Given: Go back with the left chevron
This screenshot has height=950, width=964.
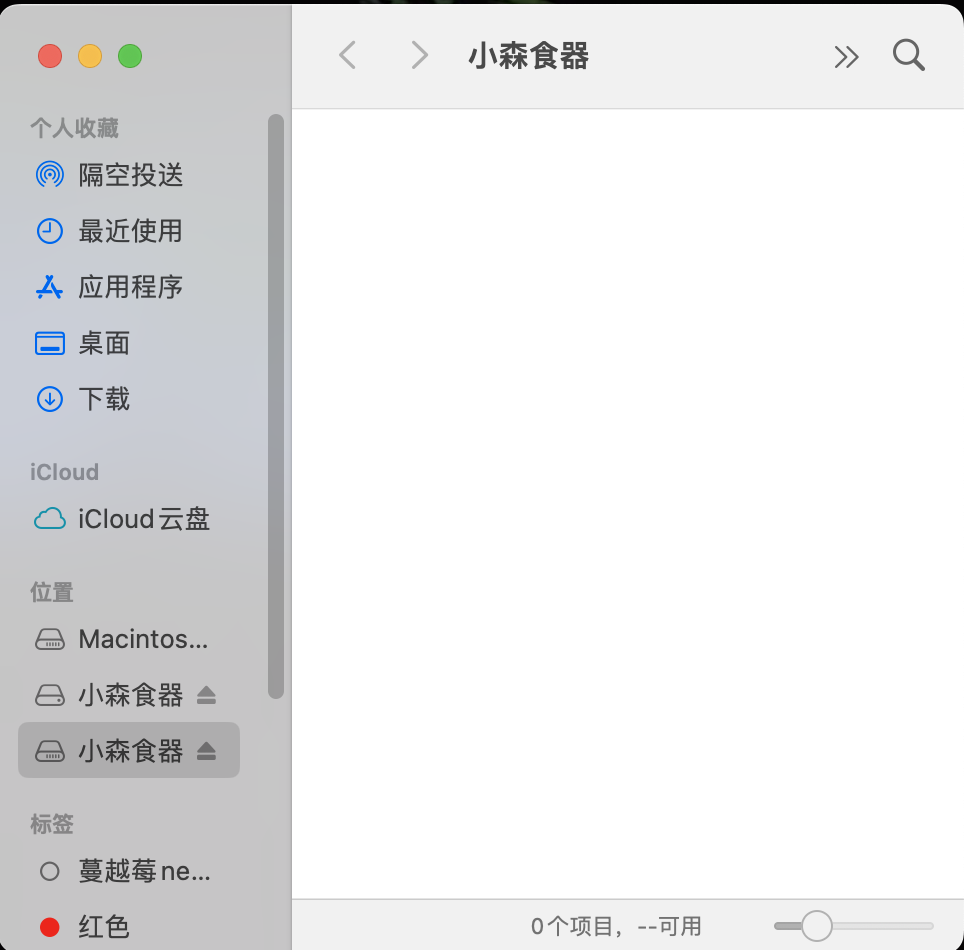Looking at the screenshot, I should (347, 56).
